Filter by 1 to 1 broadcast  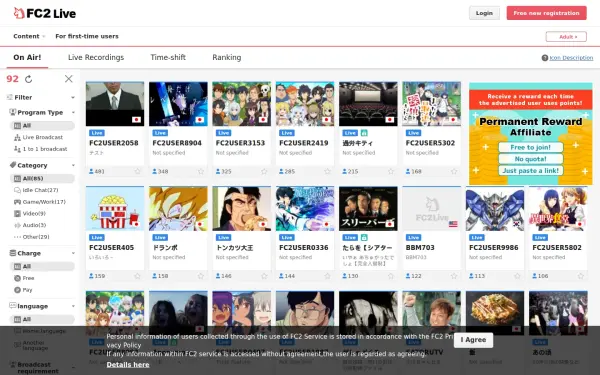coord(42,149)
